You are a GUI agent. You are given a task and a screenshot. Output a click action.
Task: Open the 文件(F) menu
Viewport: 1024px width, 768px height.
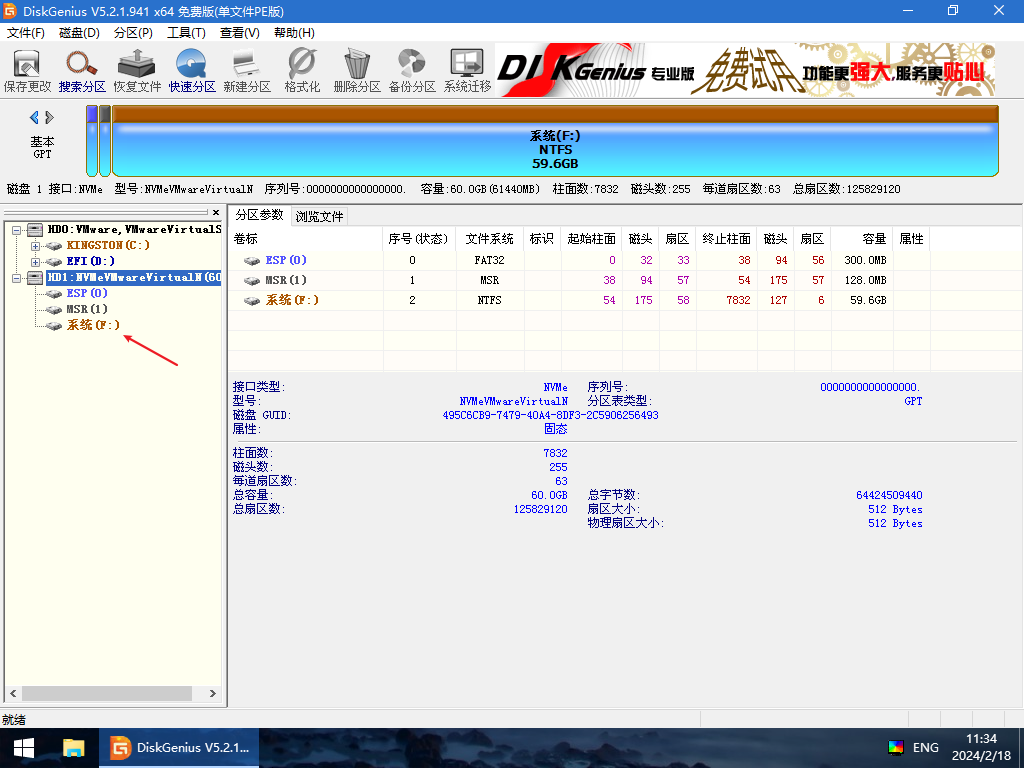coord(25,33)
